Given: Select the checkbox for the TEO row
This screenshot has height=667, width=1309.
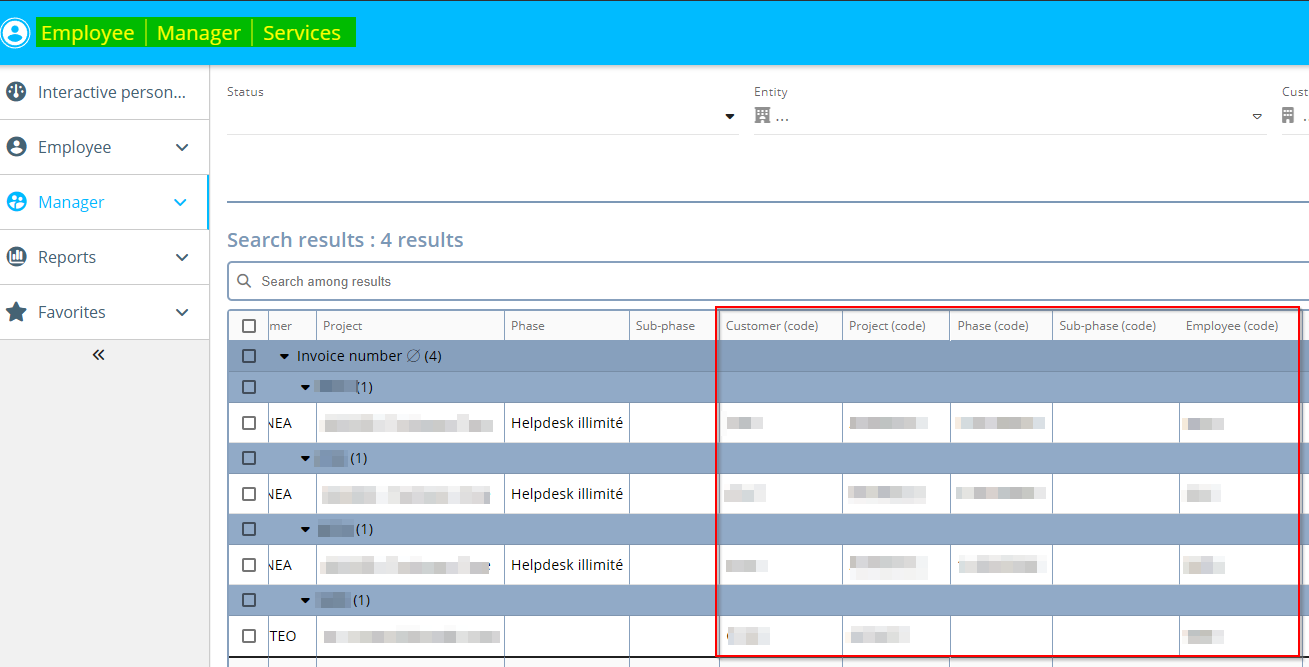Looking at the screenshot, I should point(249,636).
